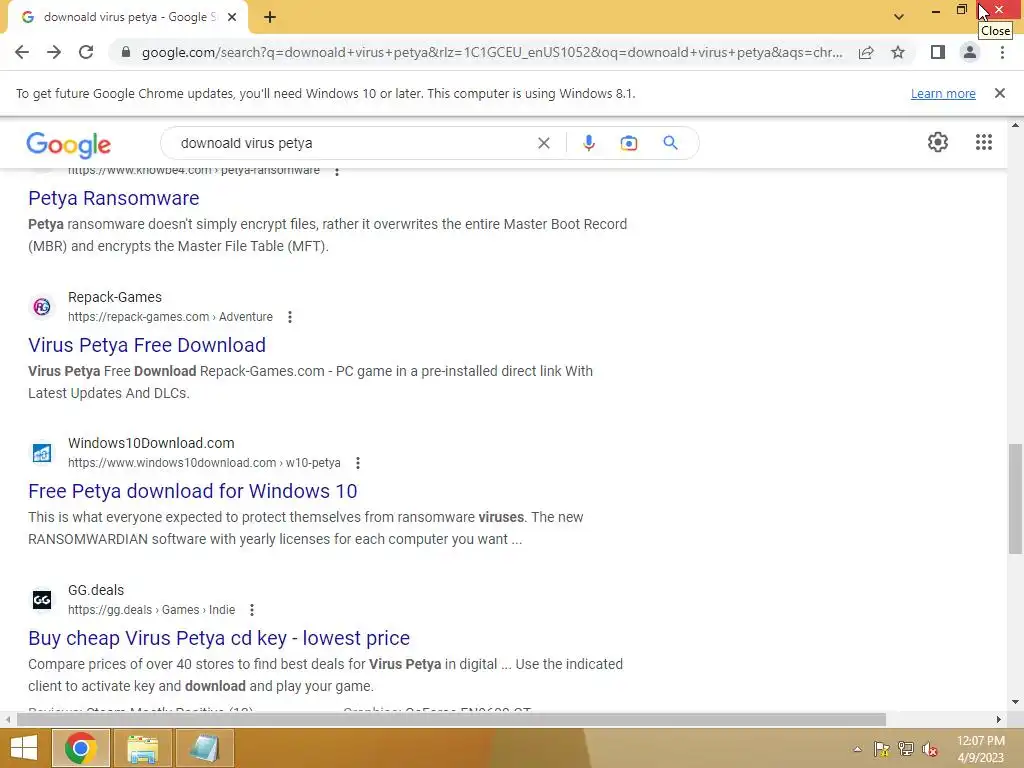
Task: Share this page from the address bar
Action: click(x=866, y=52)
